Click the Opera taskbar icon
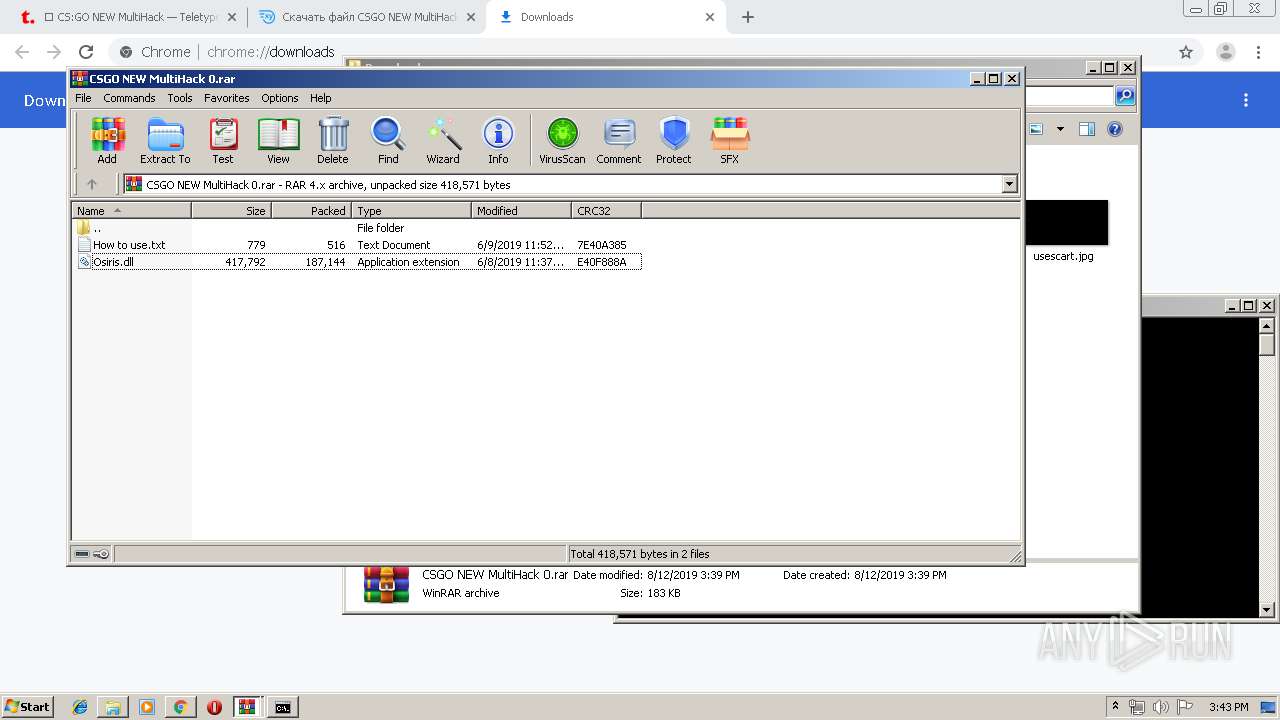Viewport: 1280px width, 720px height. click(x=214, y=707)
